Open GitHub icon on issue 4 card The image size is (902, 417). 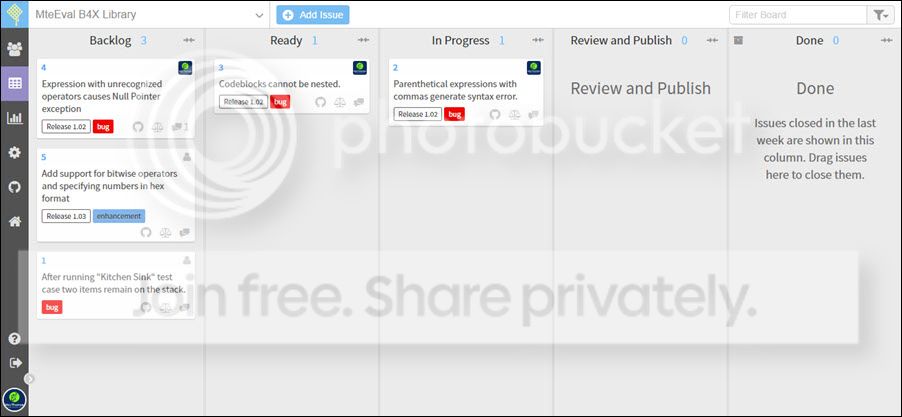point(138,127)
